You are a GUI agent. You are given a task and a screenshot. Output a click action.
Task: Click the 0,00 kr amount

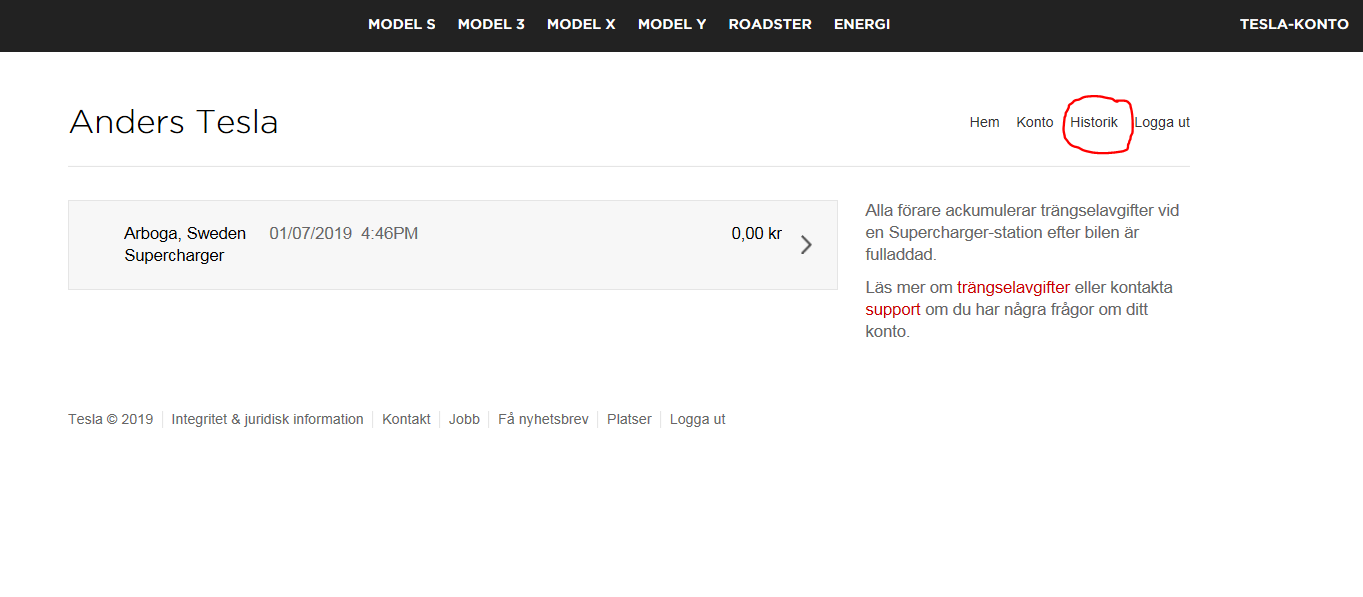click(x=757, y=234)
